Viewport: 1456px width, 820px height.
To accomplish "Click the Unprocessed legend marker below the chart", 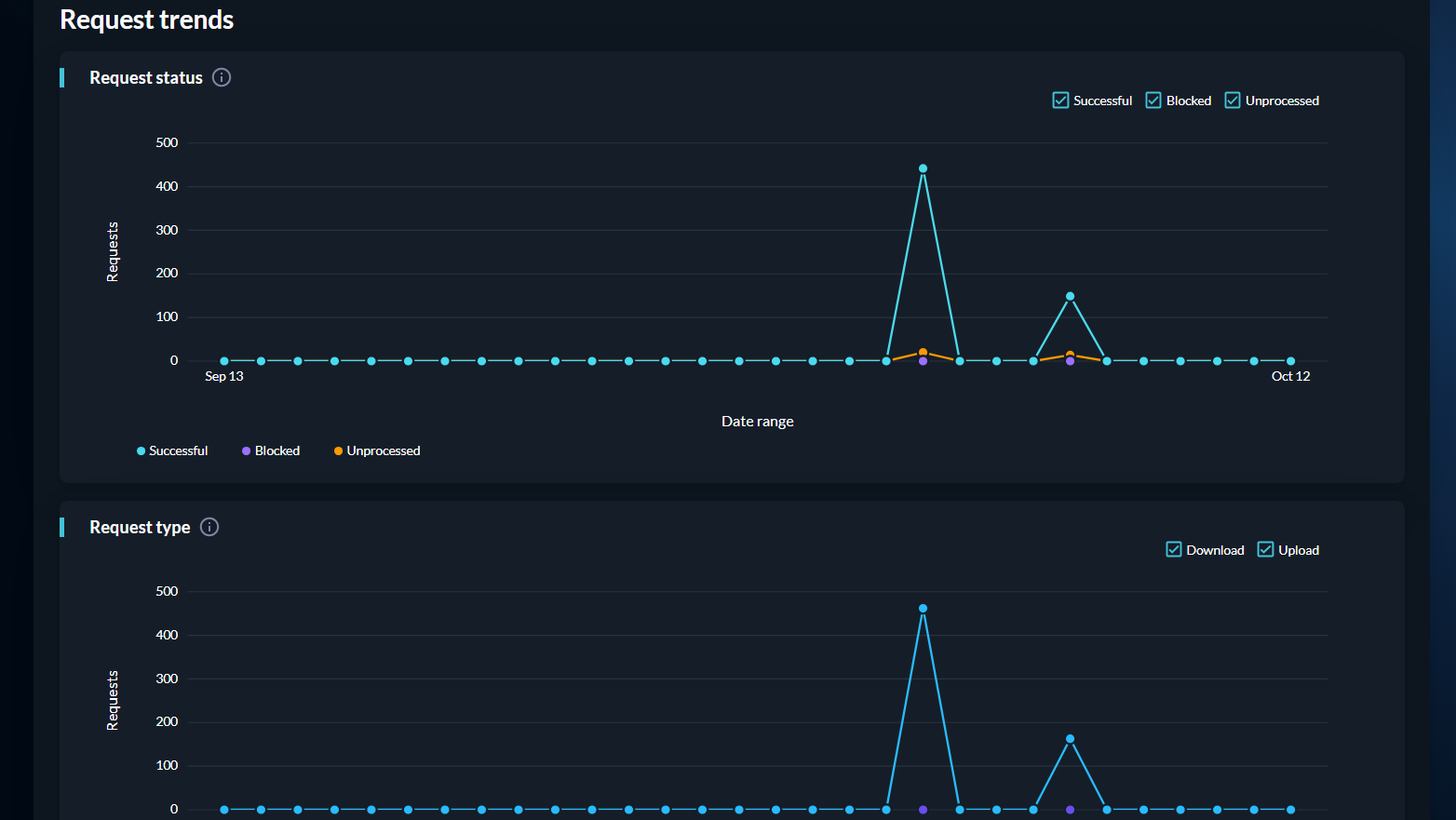I will coord(338,450).
